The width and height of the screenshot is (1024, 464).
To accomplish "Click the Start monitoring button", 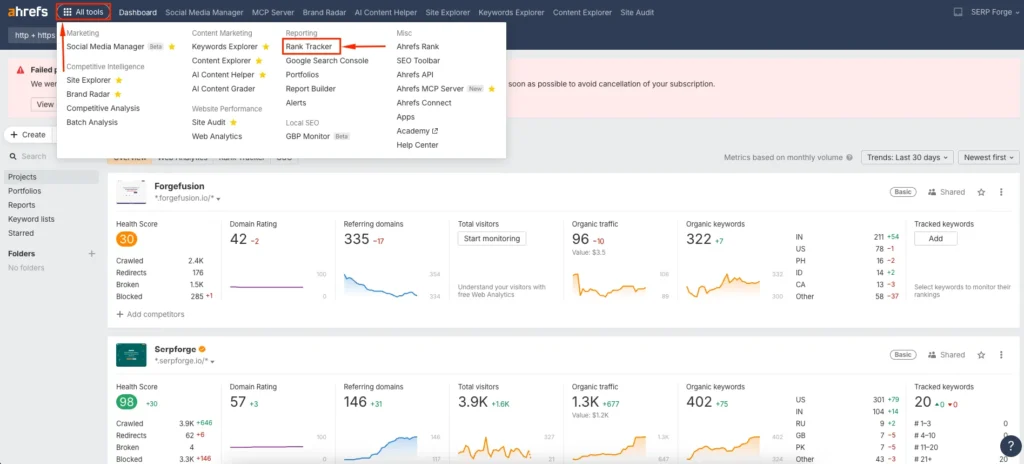I will (x=491, y=238).
